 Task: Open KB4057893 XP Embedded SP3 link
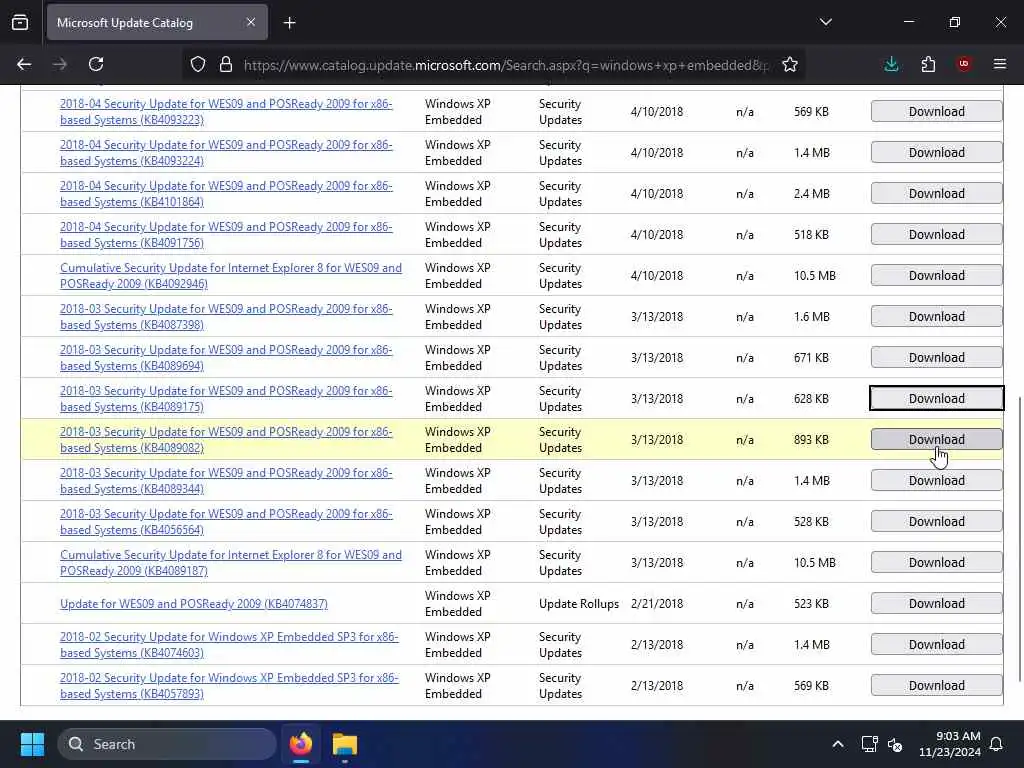pyautogui.click(x=229, y=686)
